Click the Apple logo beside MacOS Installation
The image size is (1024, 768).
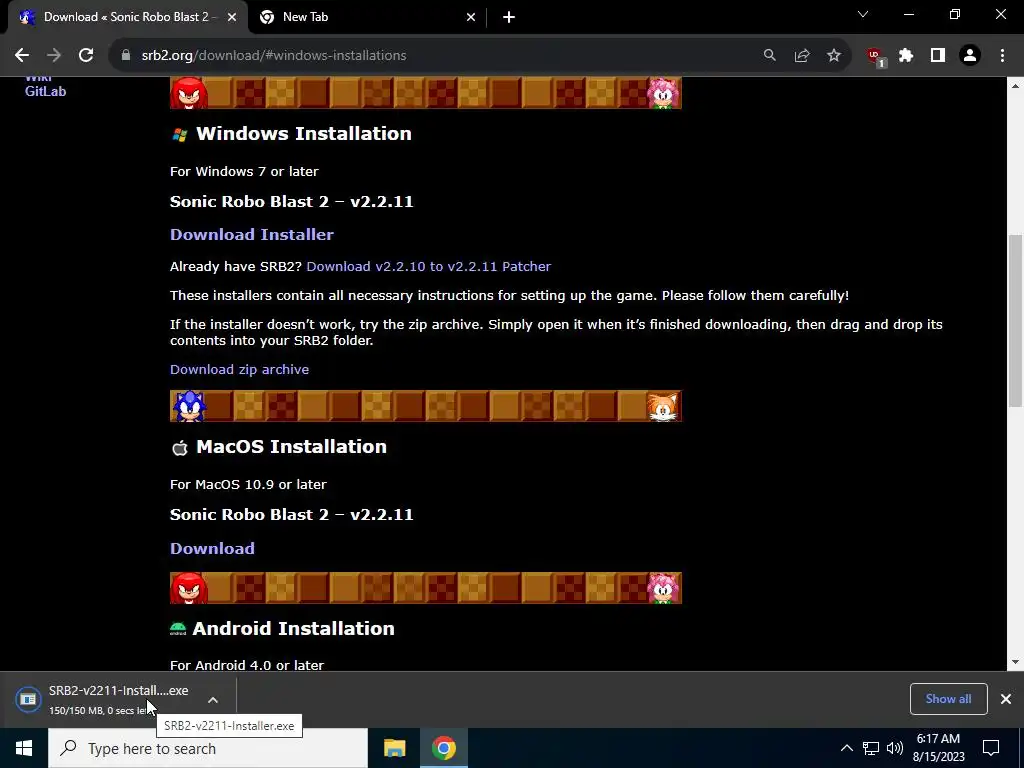179,448
